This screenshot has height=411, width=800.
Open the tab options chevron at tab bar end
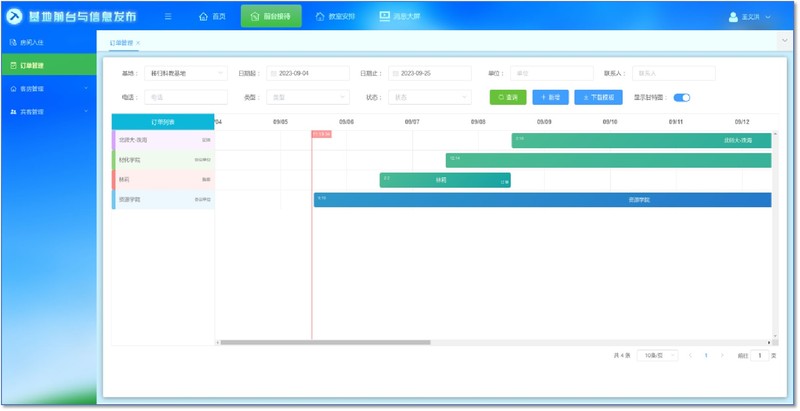click(x=784, y=40)
